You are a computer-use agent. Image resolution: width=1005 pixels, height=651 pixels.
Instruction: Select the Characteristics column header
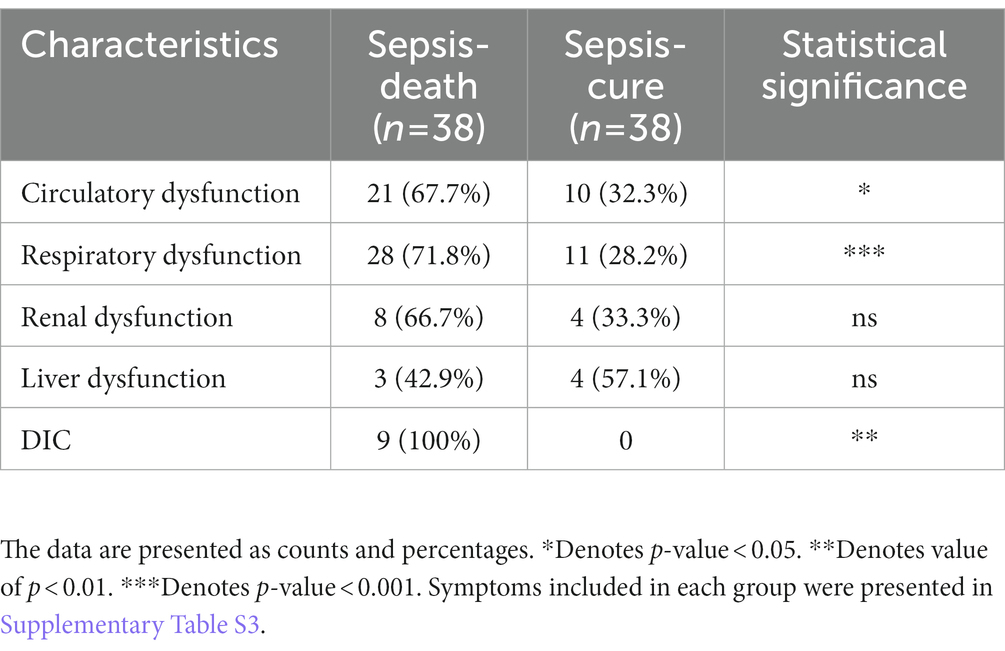[x=149, y=45]
